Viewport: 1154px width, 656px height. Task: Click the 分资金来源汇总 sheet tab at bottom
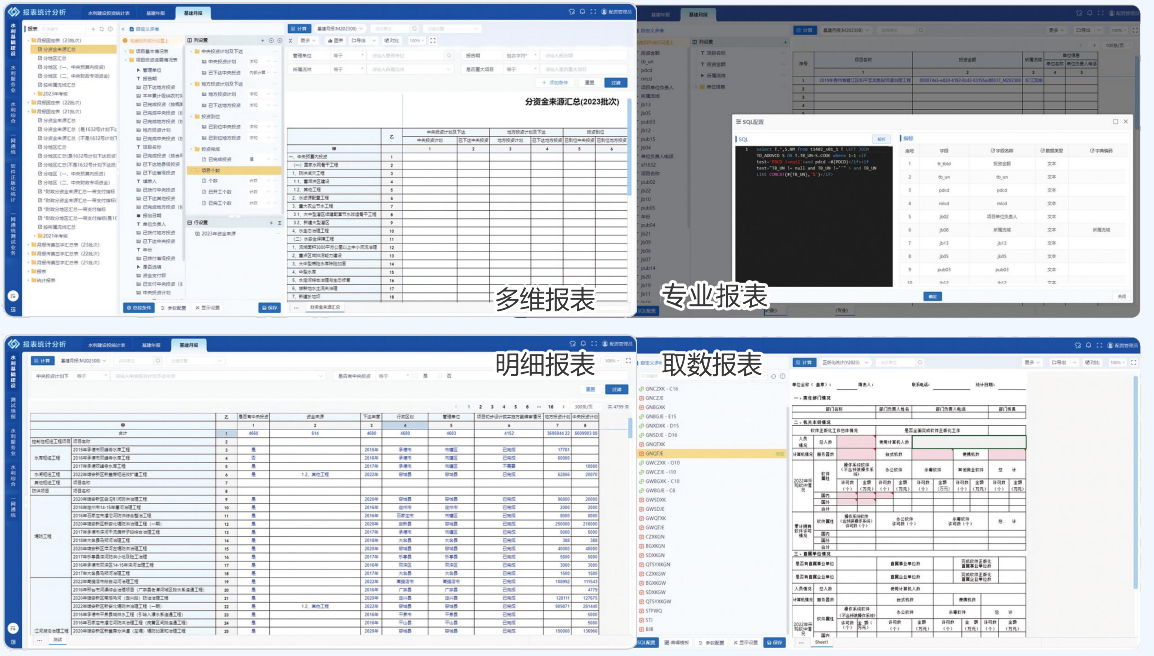click(325, 308)
